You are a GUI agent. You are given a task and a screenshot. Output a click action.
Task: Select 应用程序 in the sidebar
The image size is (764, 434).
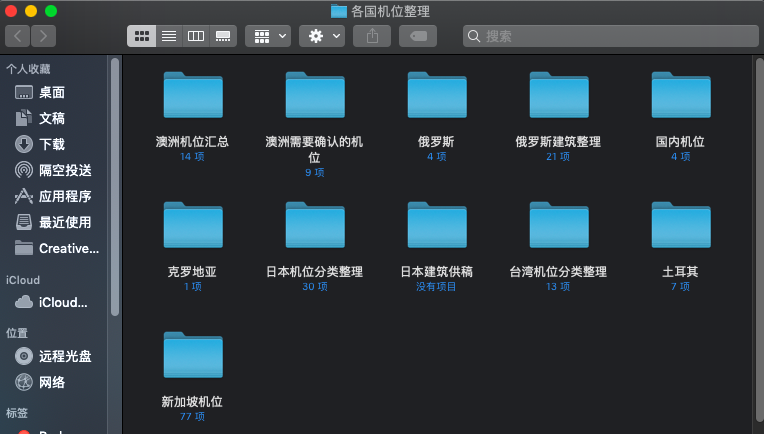coord(64,196)
